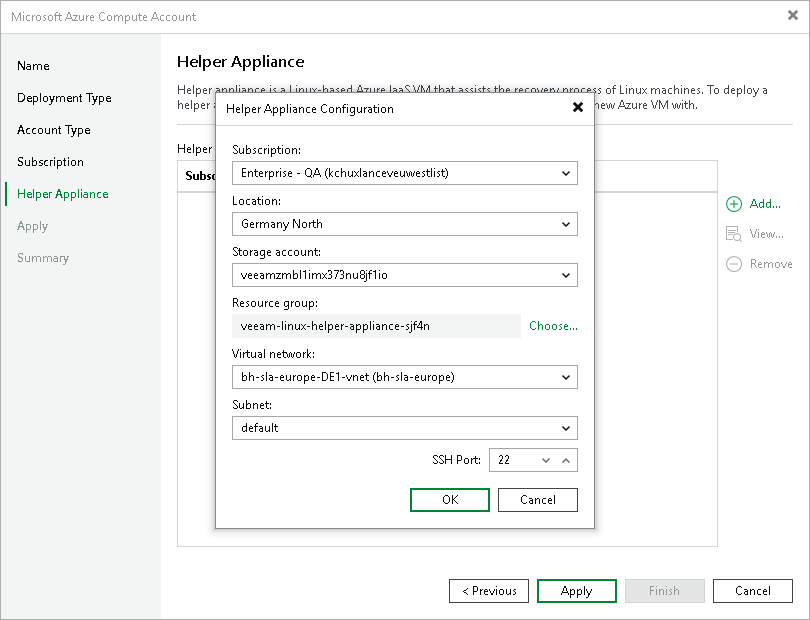Click into the SSH Port value field

pos(513,460)
